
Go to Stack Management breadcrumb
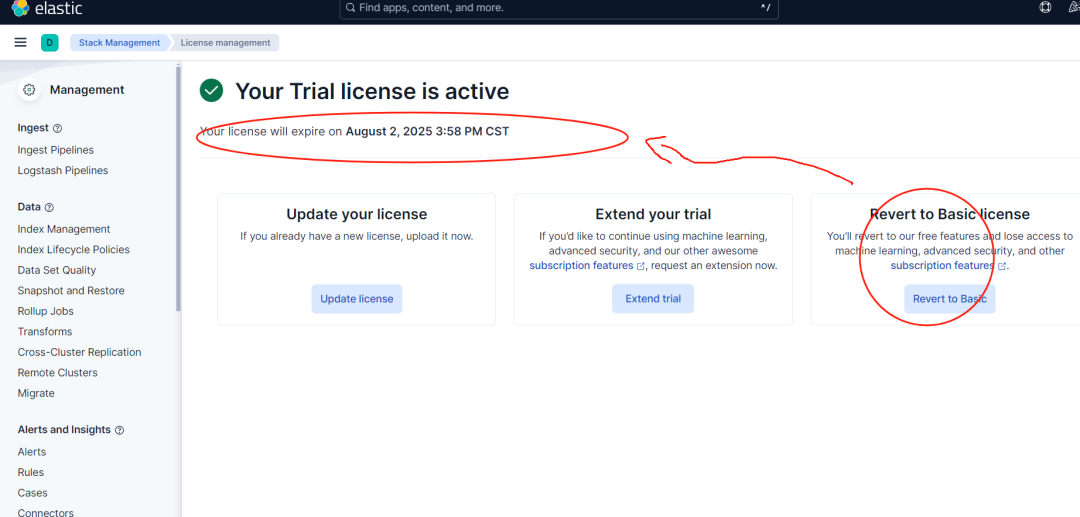pos(119,43)
